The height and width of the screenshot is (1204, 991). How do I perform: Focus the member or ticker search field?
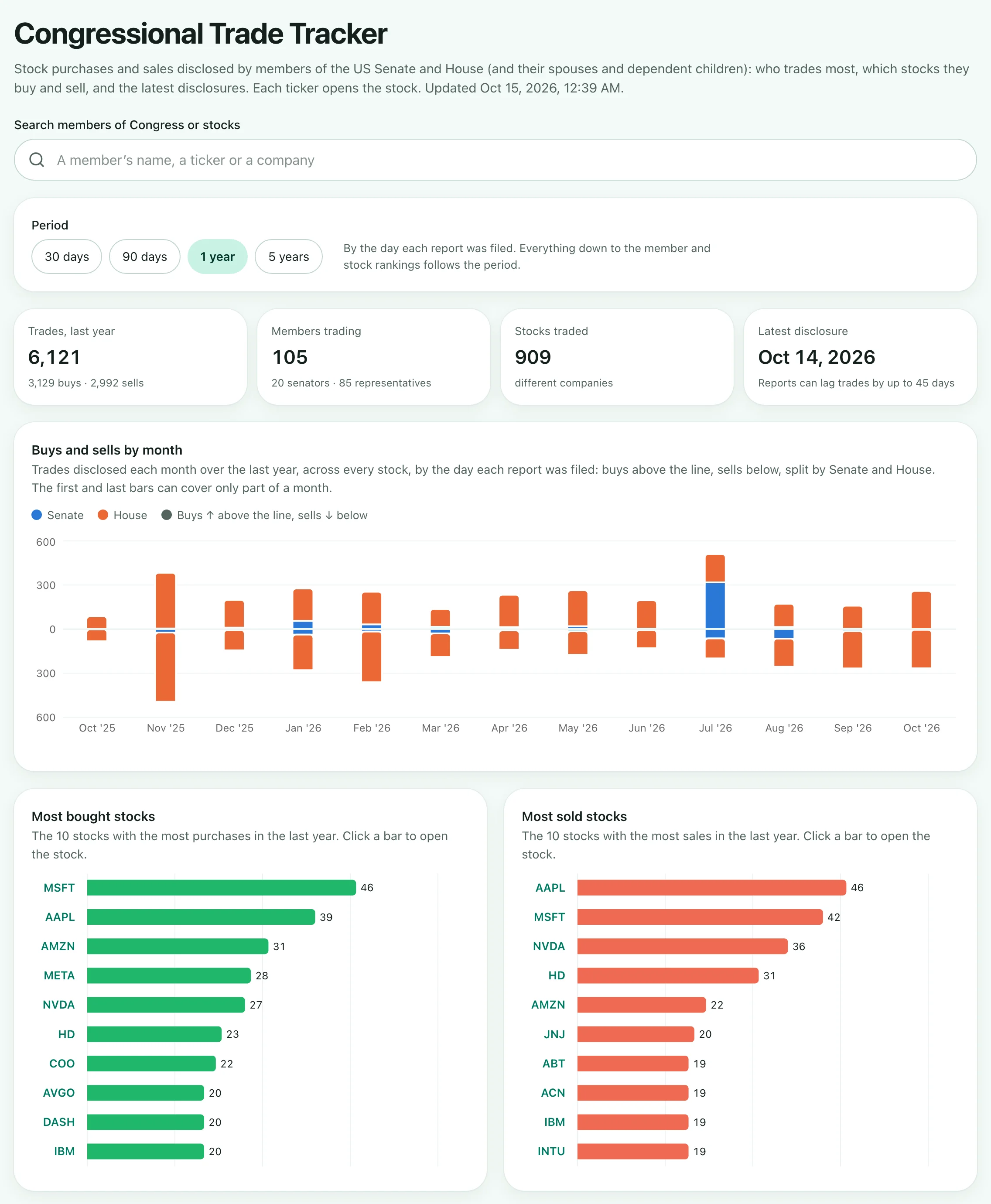pos(495,160)
